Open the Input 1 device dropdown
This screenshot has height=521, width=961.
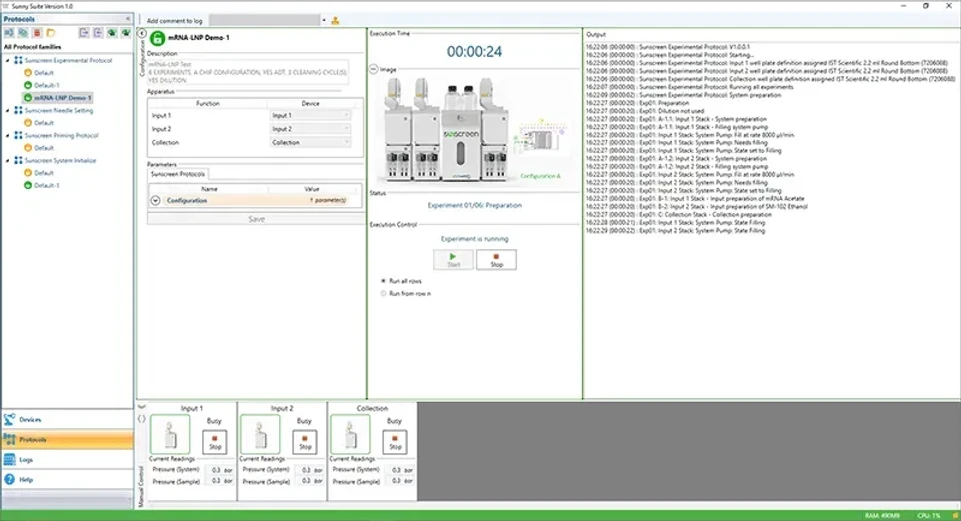point(310,116)
